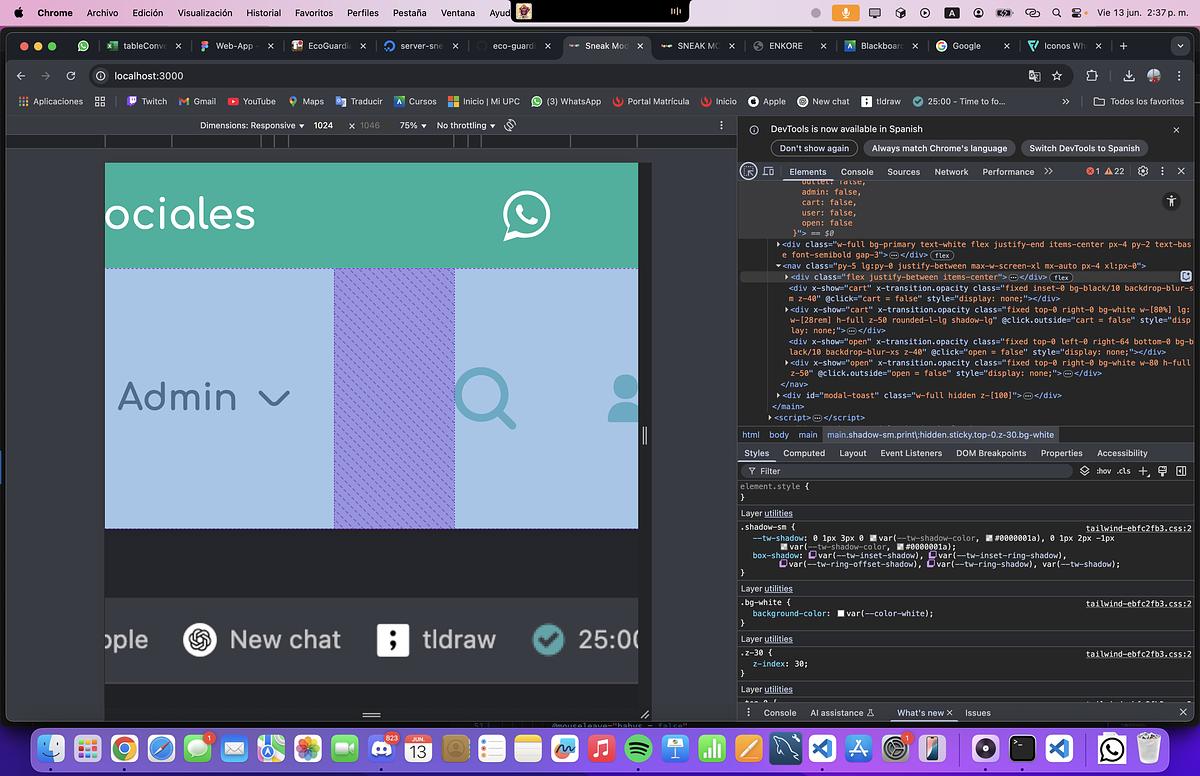This screenshot has height=776, width=1200.
Task: Launch Finder from the Dock
Action: pyautogui.click(x=50, y=748)
